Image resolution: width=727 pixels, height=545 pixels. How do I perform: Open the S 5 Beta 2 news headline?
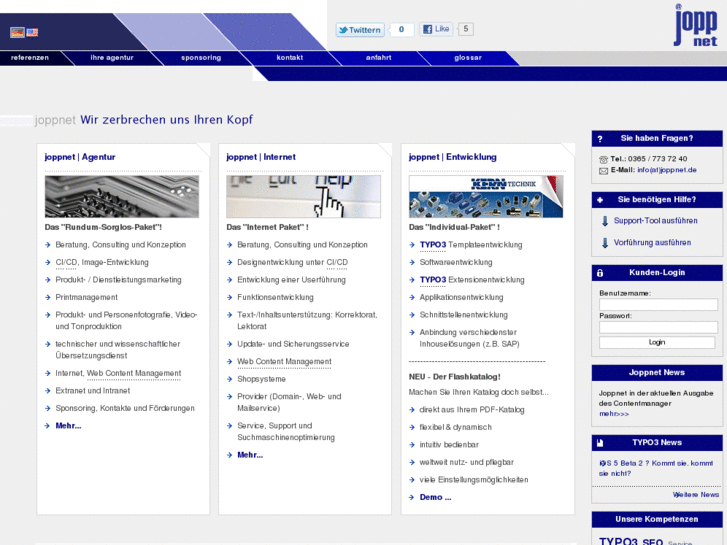tap(656, 468)
